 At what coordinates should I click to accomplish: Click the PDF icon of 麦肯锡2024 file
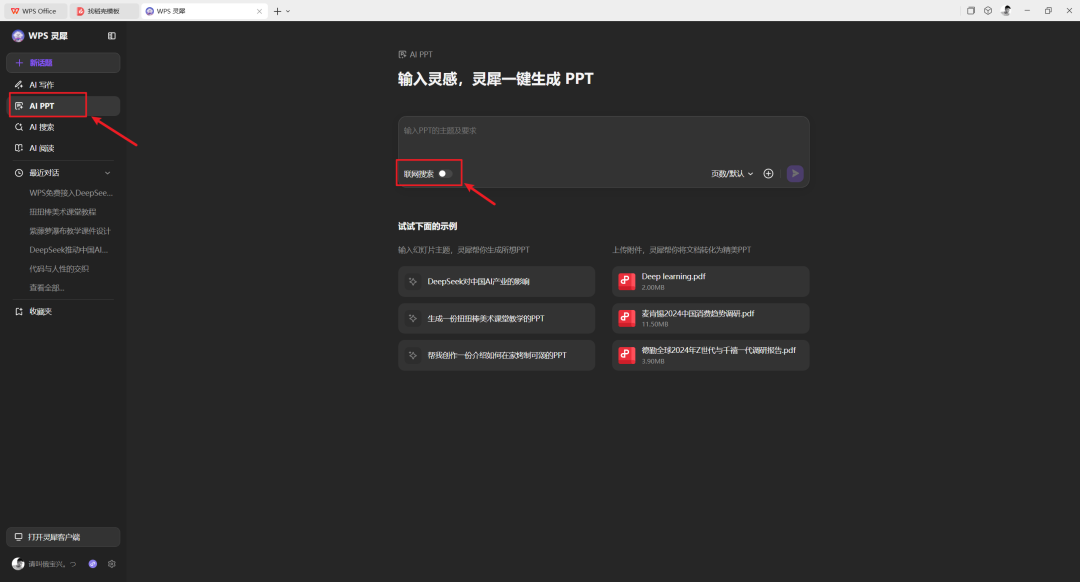627,318
